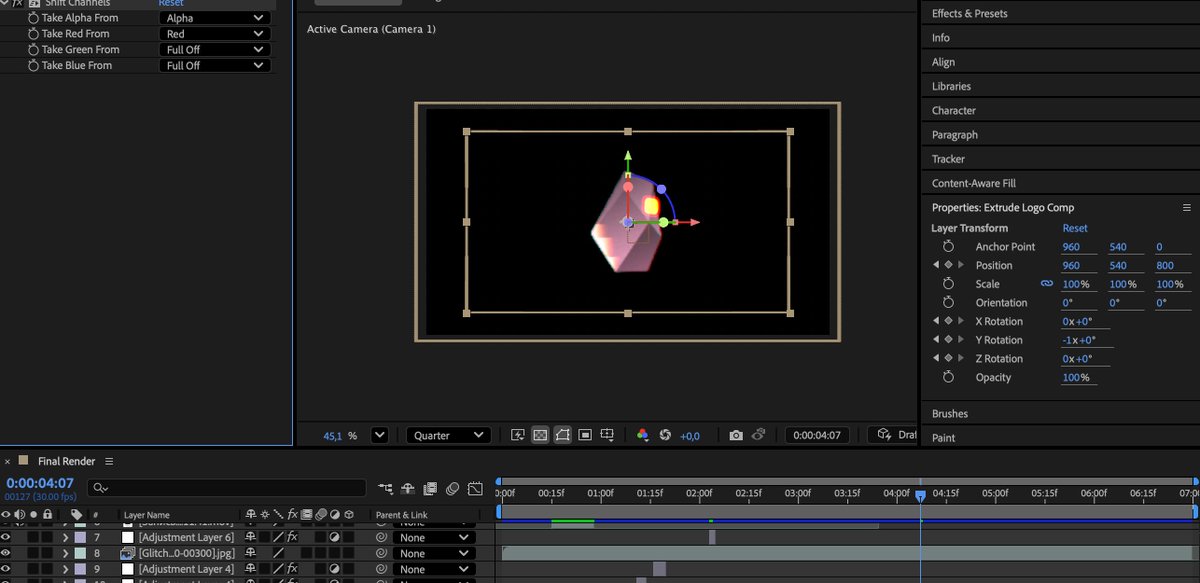Hide Adjustment Layer 6 with eye icon
1200x583 pixels.
[6, 537]
